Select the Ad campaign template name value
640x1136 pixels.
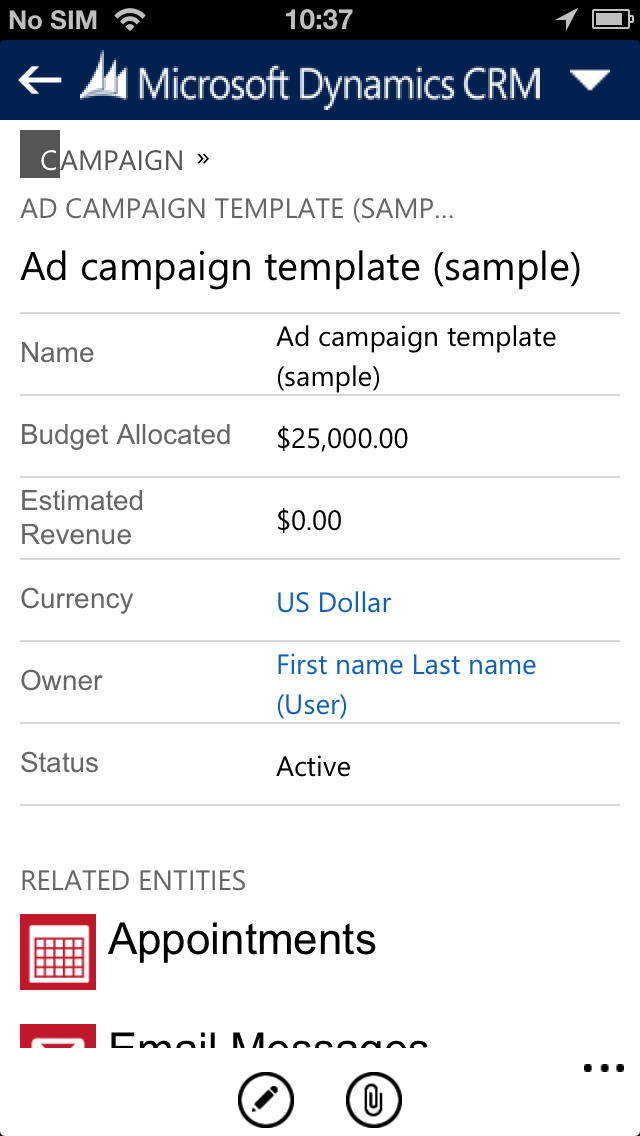coord(416,355)
